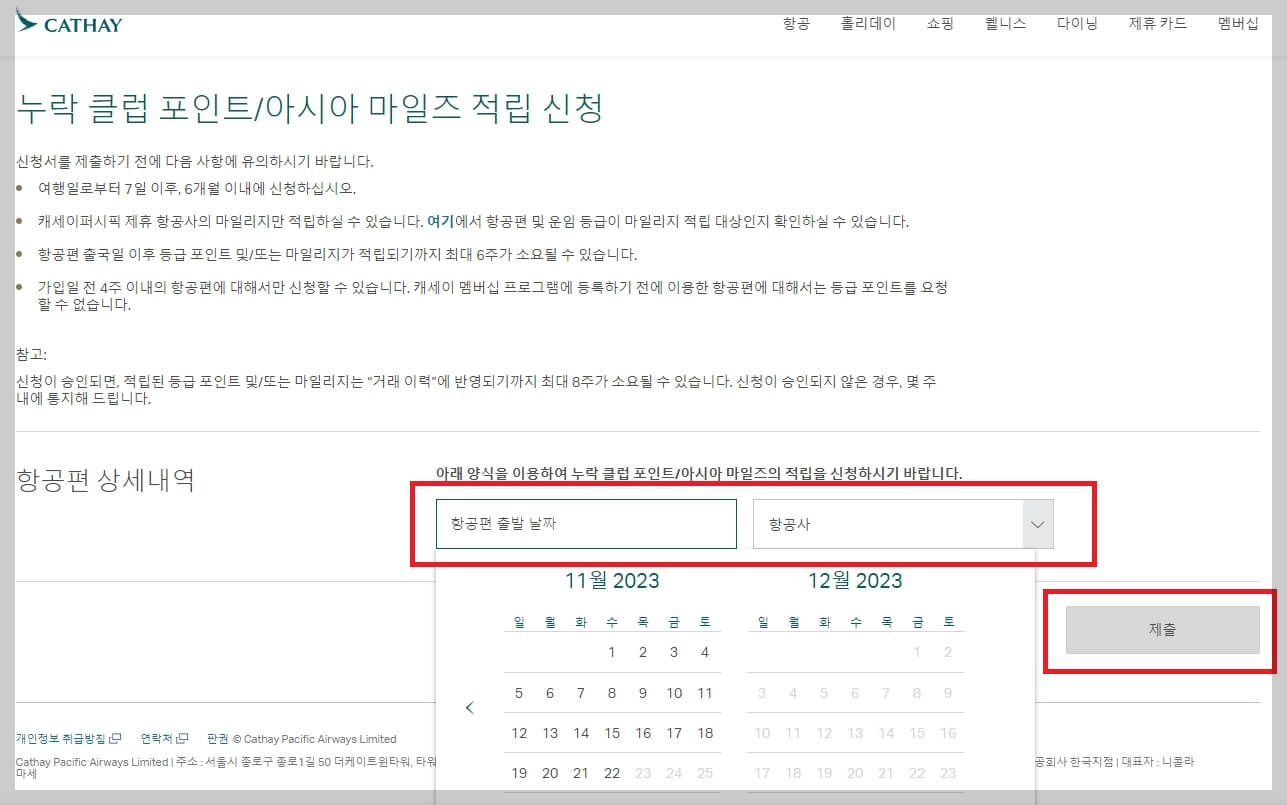The width and height of the screenshot is (1287, 805).
Task: Open 개인정보 취급방침 footer link
Action: 61,739
